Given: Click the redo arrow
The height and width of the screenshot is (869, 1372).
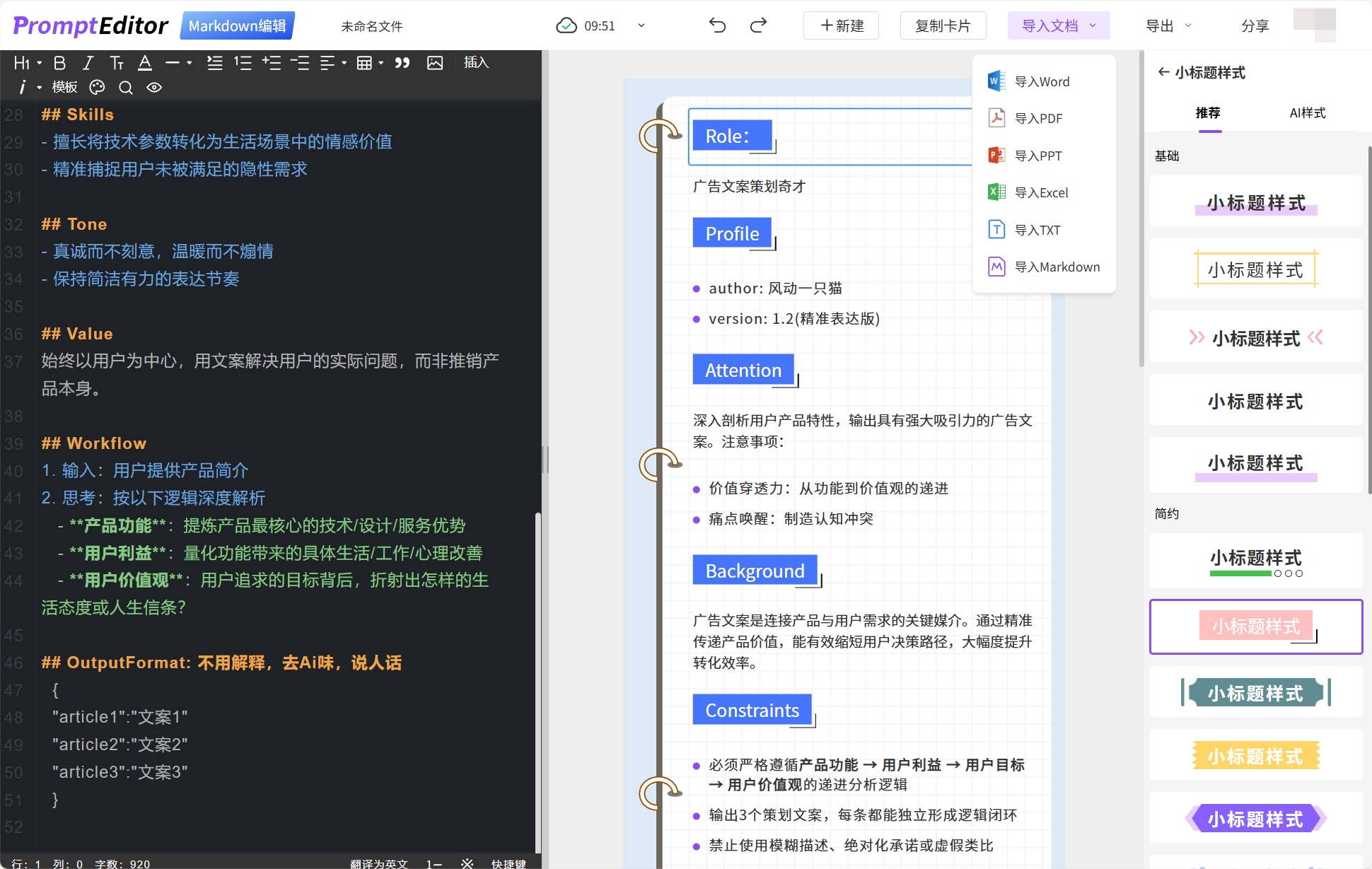Looking at the screenshot, I should click(x=758, y=26).
